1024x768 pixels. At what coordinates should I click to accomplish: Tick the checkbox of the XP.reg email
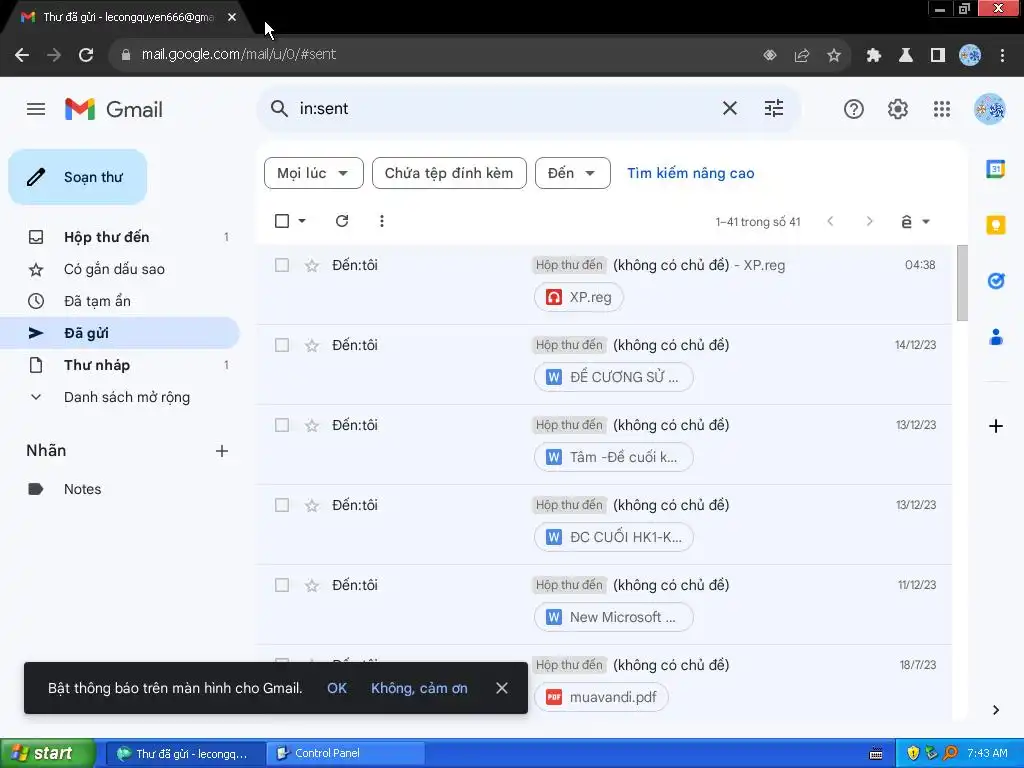(x=281, y=265)
